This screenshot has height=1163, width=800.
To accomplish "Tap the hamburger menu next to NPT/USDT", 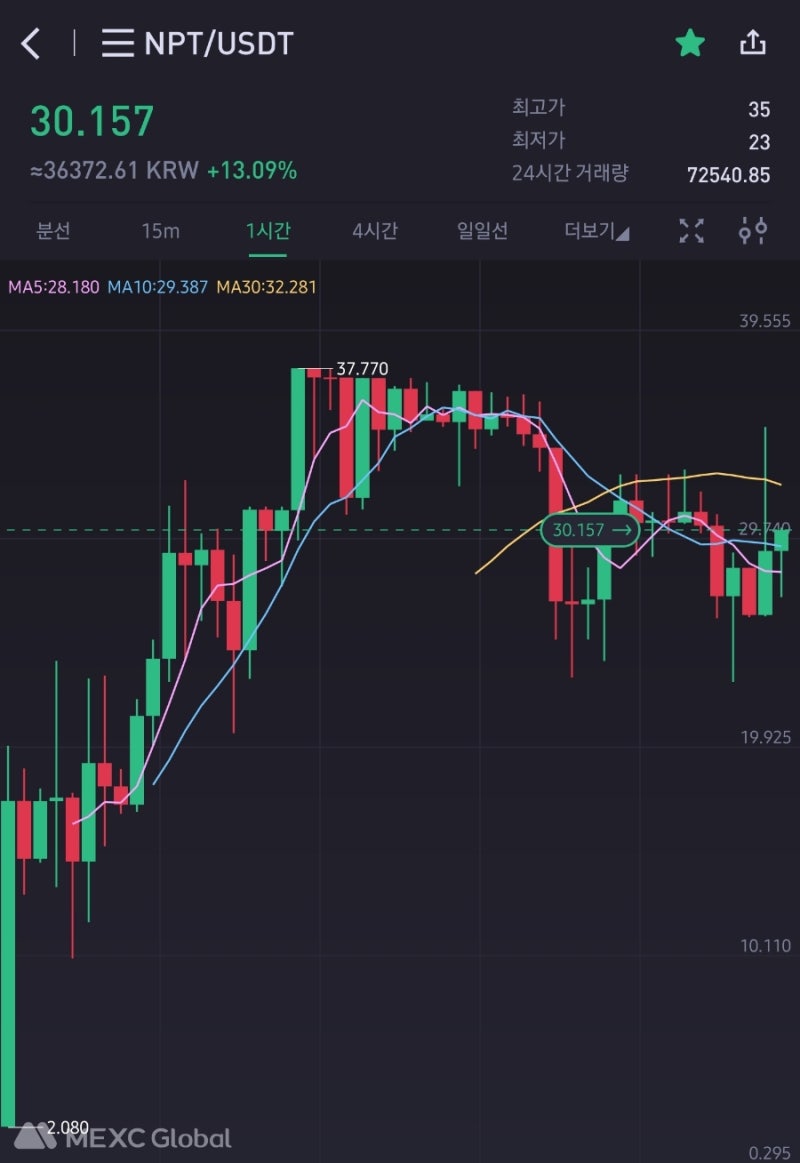I will [117, 43].
